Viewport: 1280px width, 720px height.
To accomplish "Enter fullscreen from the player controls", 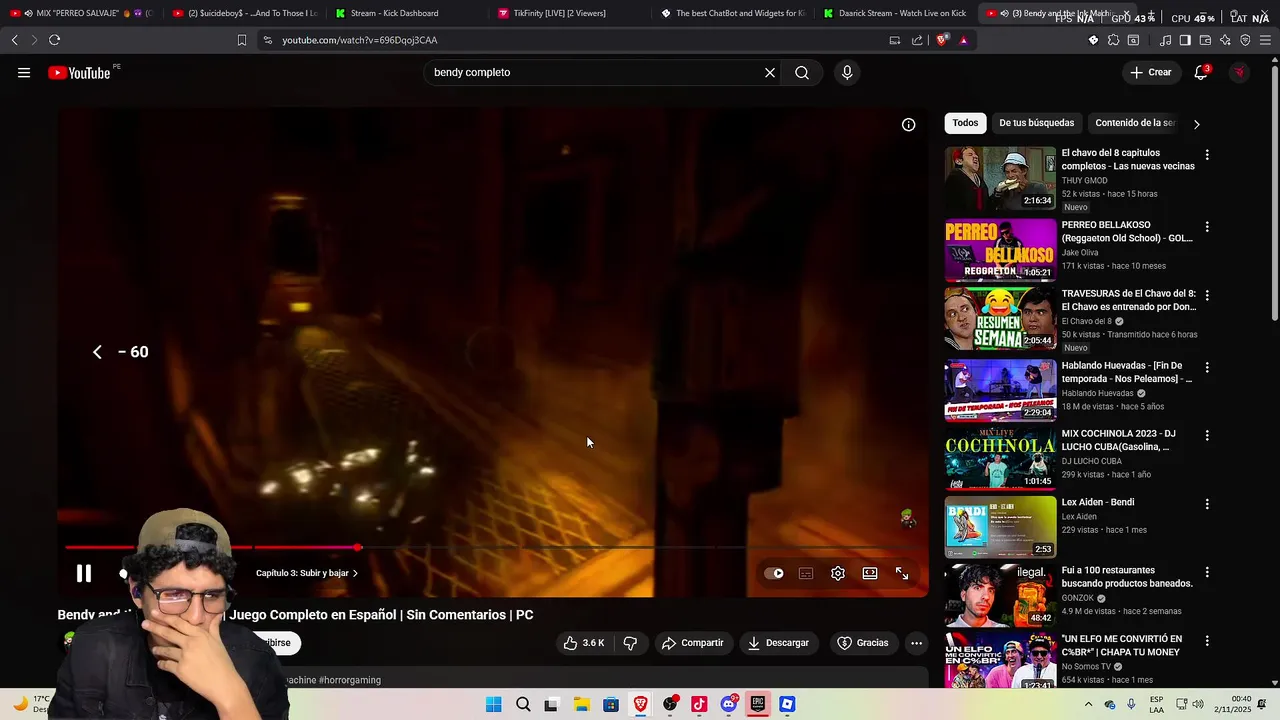I will click(902, 573).
